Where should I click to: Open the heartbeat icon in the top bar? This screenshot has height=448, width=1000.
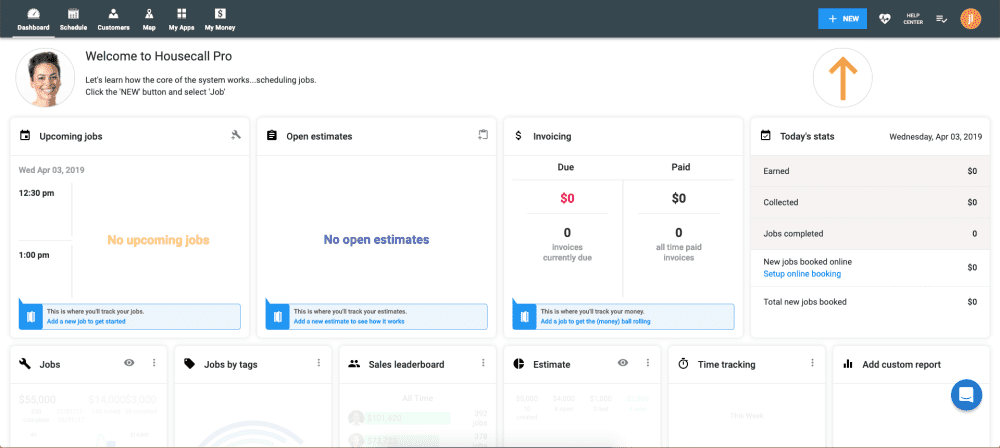coord(884,19)
